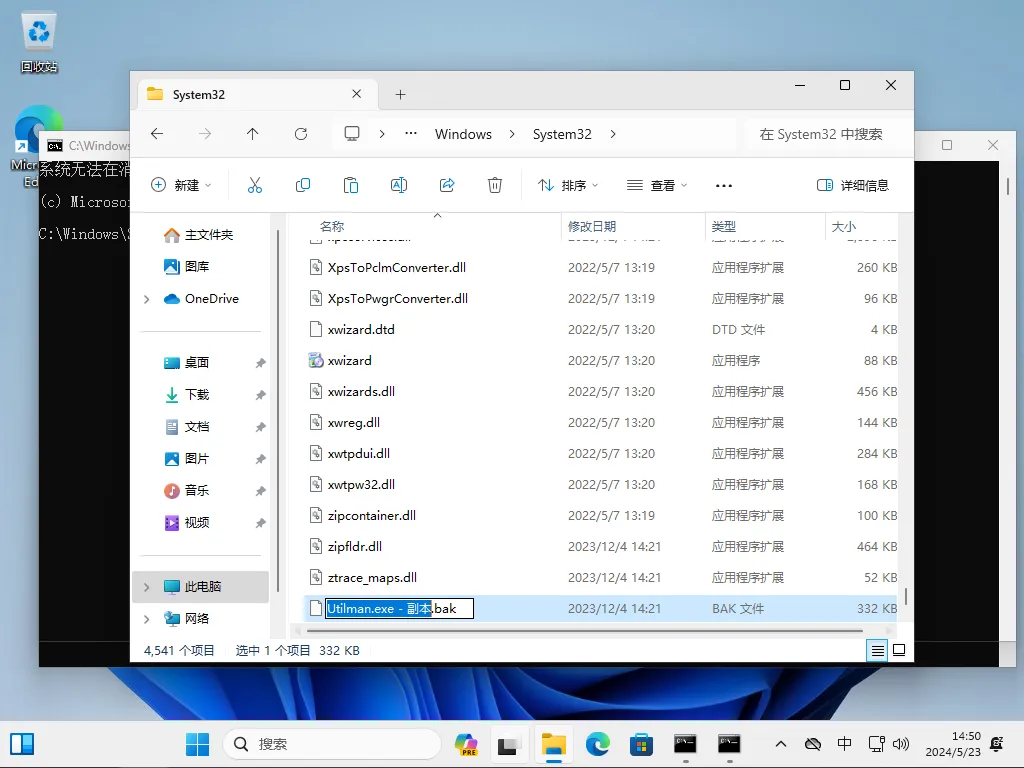This screenshot has height=768, width=1024.
Task: Click the This PC monitor icon in address bar
Action: [352, 134]
